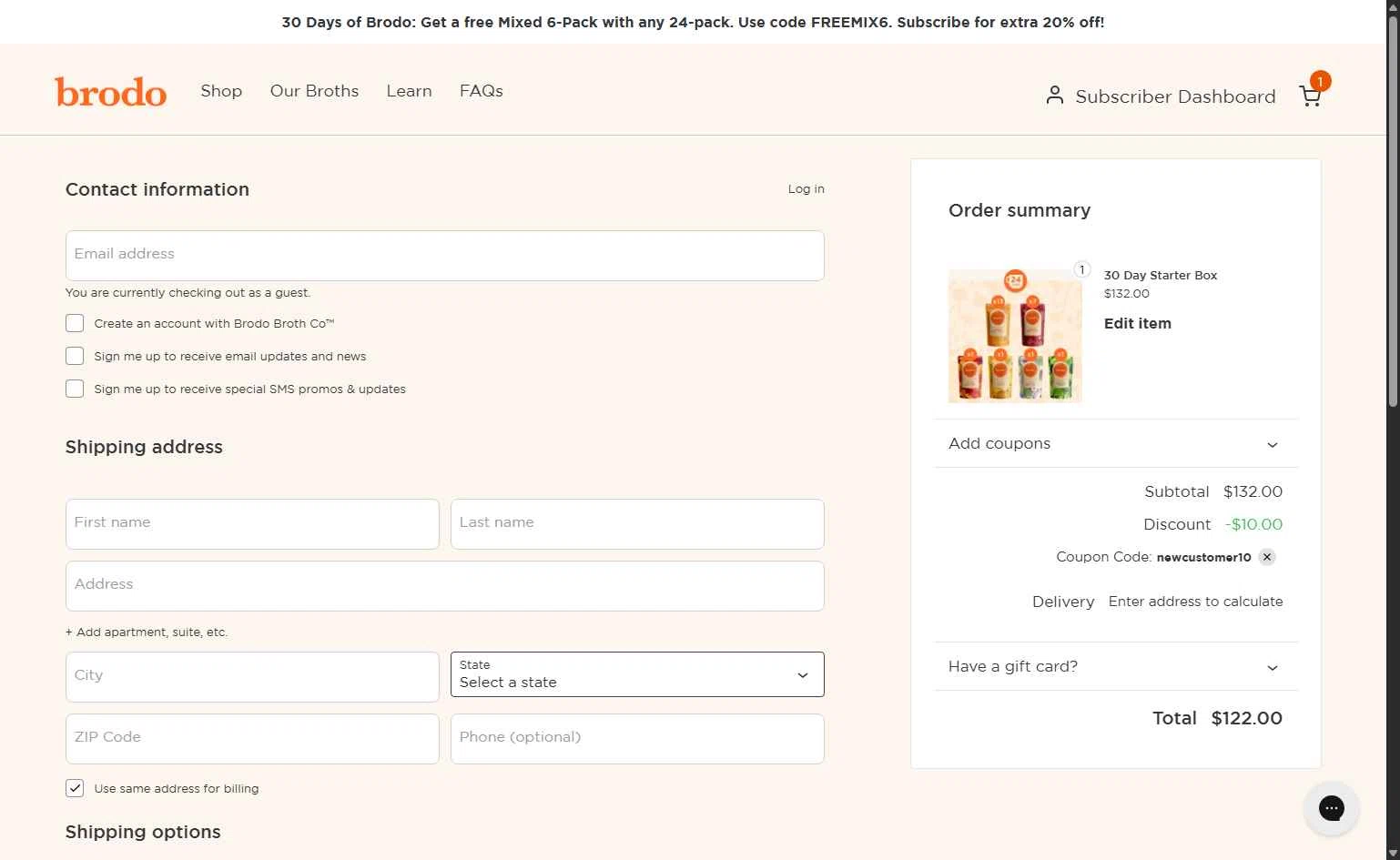Open the Shop menu
This screenshot has width=1400, height=860.
(x=221, y=91)
